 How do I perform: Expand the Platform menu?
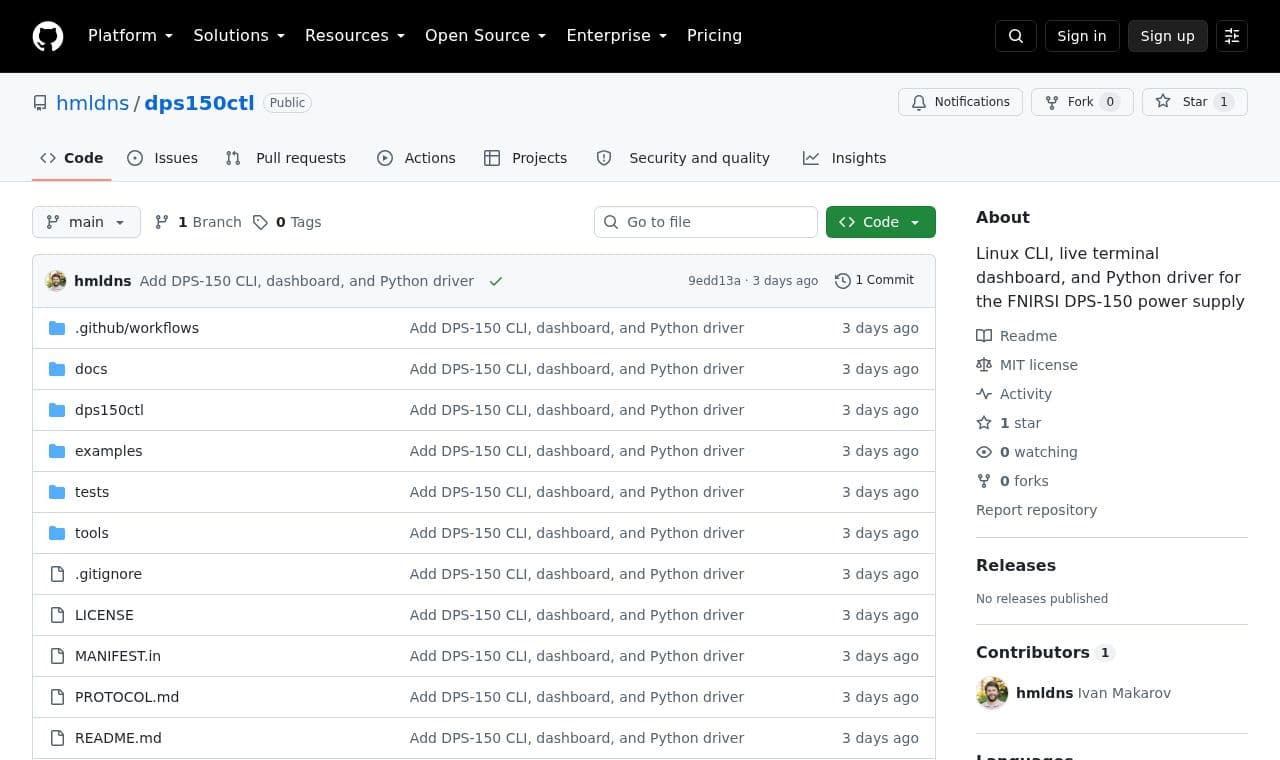coord(130,36)
